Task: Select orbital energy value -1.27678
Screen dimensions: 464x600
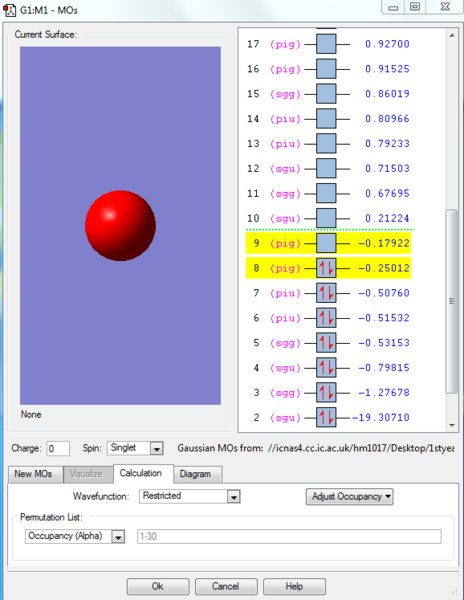Action: (x=384, y=393)
